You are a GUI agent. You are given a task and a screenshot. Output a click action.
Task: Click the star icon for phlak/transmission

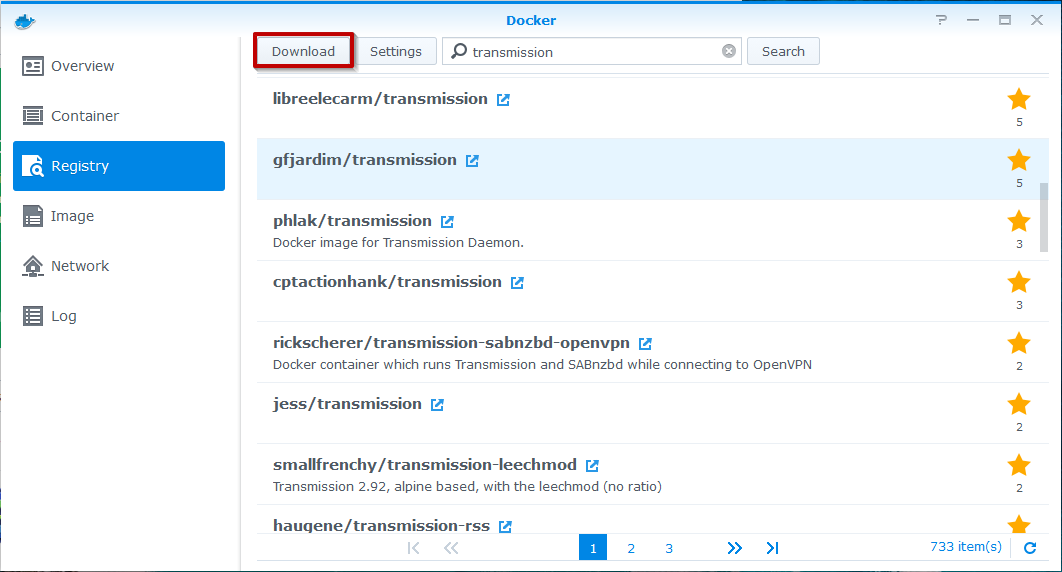(1019, 221)
